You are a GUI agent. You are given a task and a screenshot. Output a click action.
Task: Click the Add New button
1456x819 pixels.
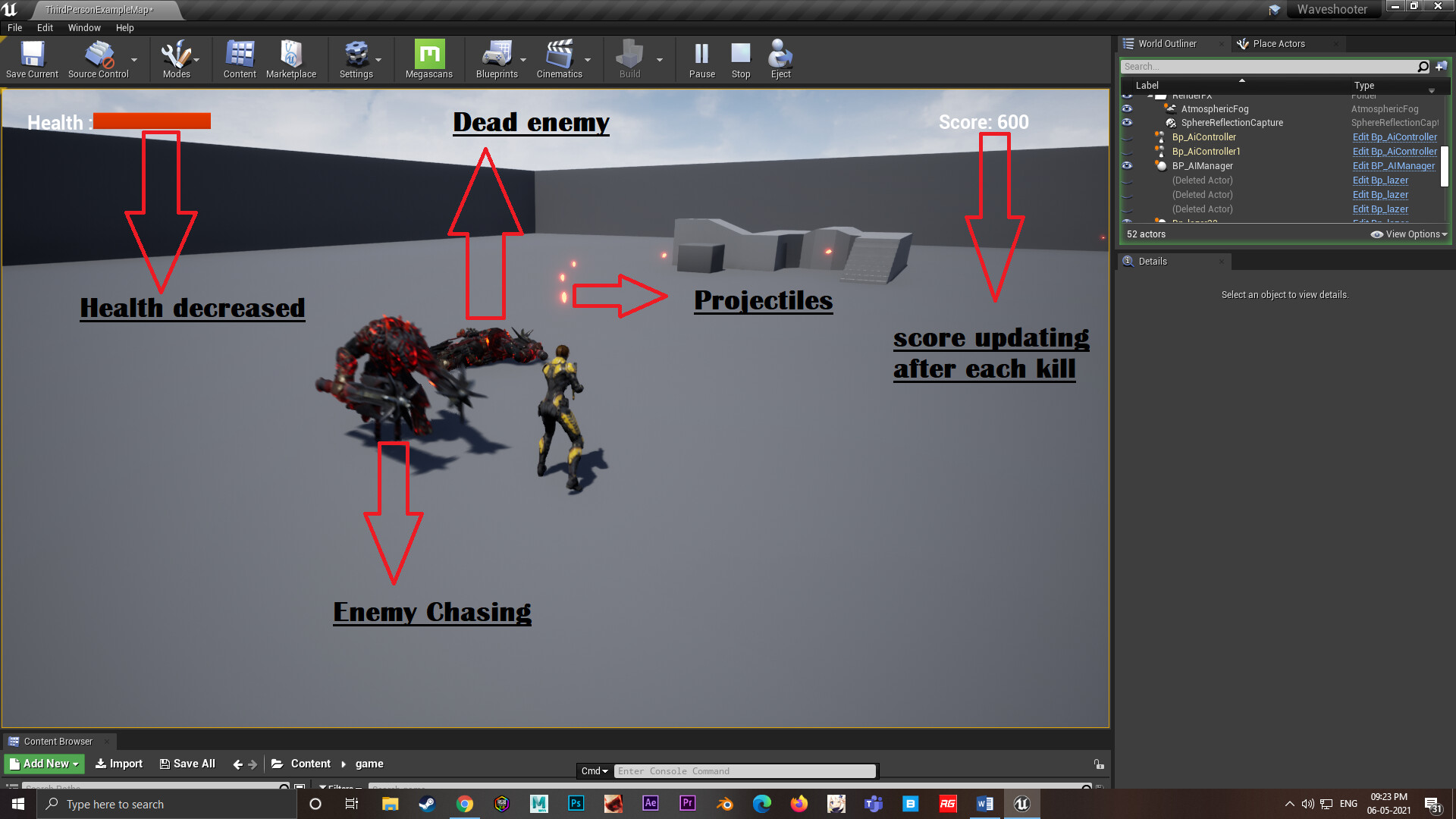pyautogui.click(x=45, y=764)
